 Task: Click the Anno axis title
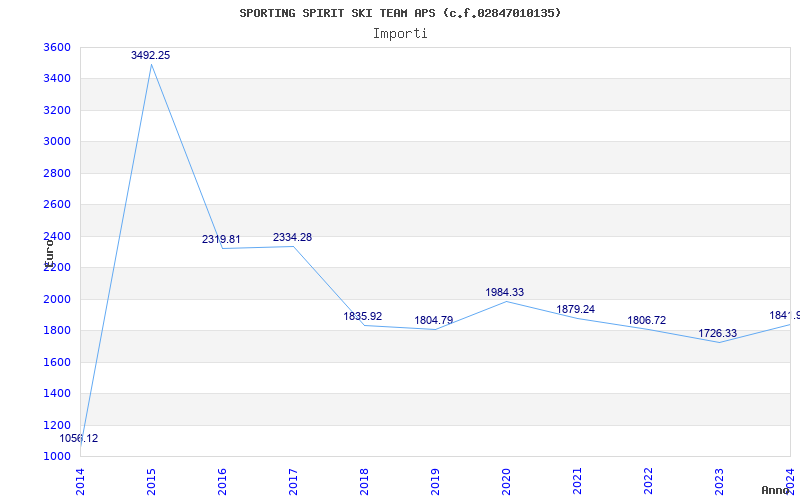click(x=775, y=490)
